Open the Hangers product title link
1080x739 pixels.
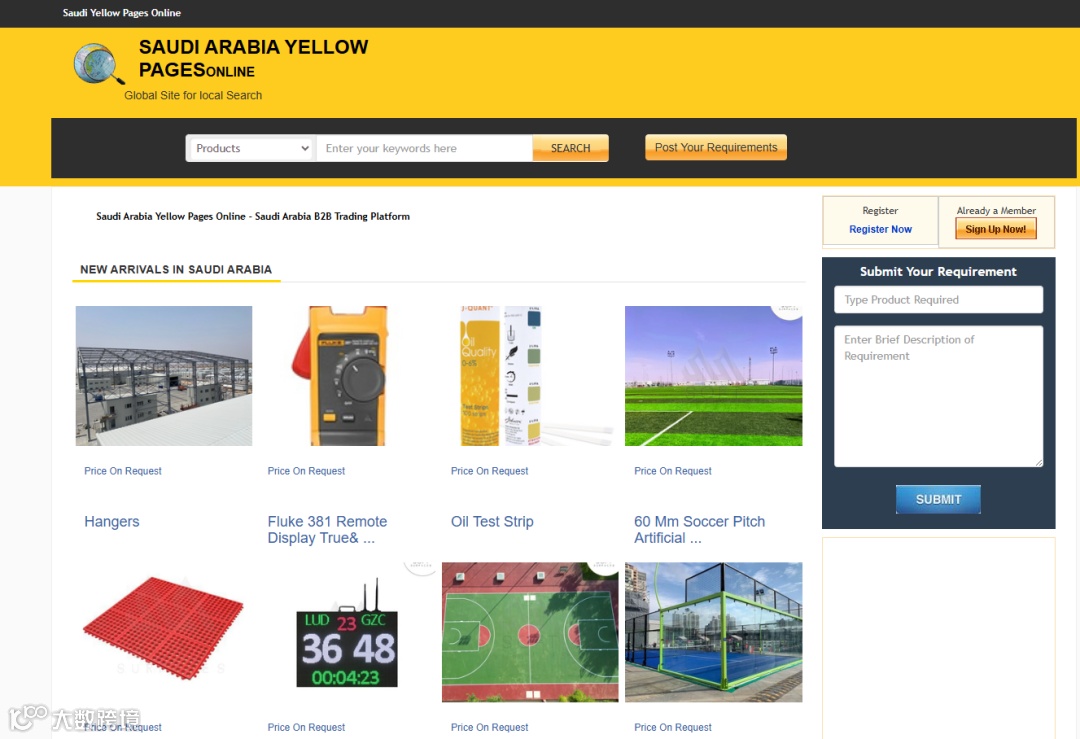[x=112, y=521]
